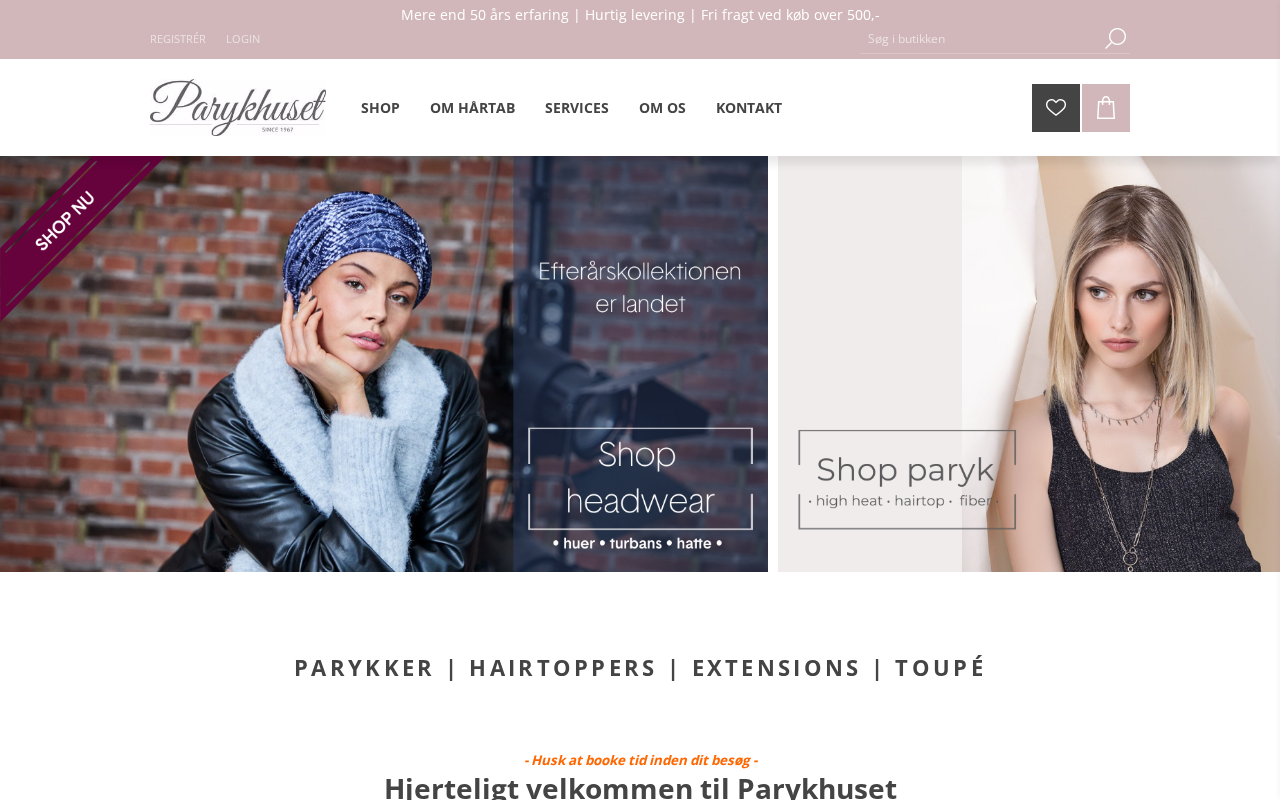Focus the Søg i butikken search field
This screenshot has width=1280, height=800.
tap(980, 39)
